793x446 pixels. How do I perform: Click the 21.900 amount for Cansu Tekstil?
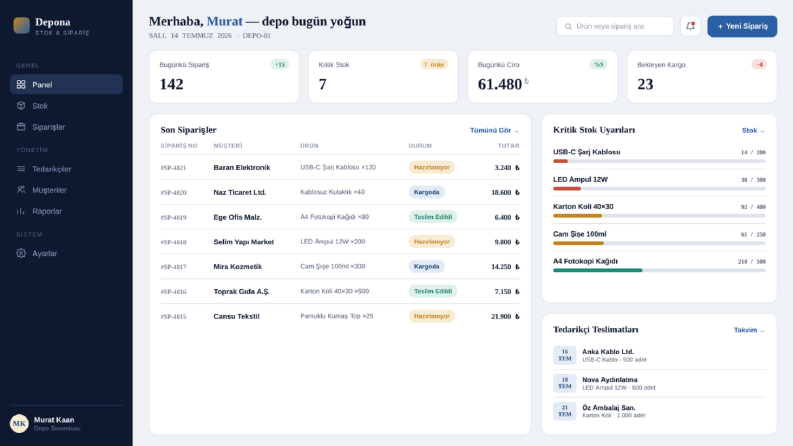[505, 317]
